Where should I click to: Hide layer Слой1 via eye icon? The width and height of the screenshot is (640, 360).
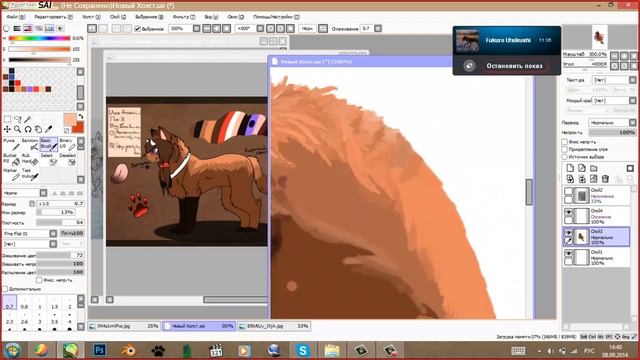568,253
